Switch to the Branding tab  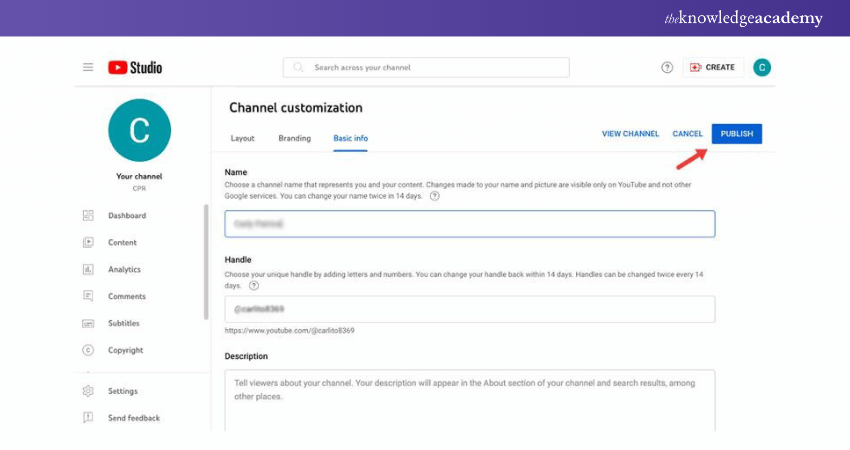[x=294, y=138]
